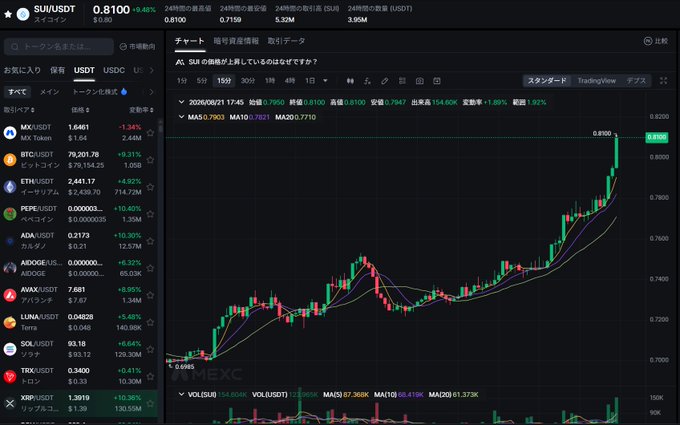Click the Ethereum logo icon
Image resolution: width=680 pixels, height=425 pixels.
(x=10, y=187)
